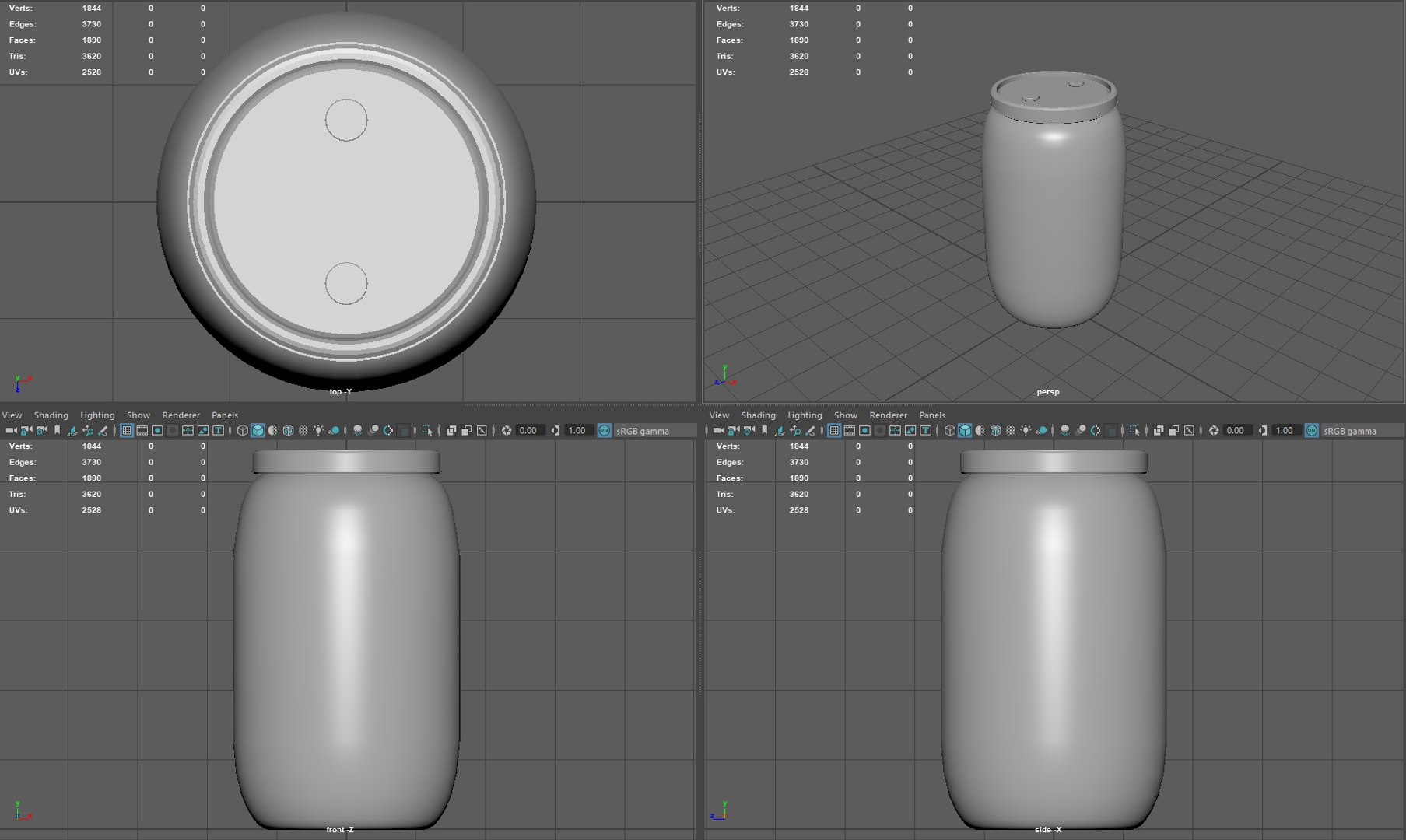The height and width of the screenshot is (840, 1406).
Task: Open the Show menu of front view panel
Action: (138, 415)
